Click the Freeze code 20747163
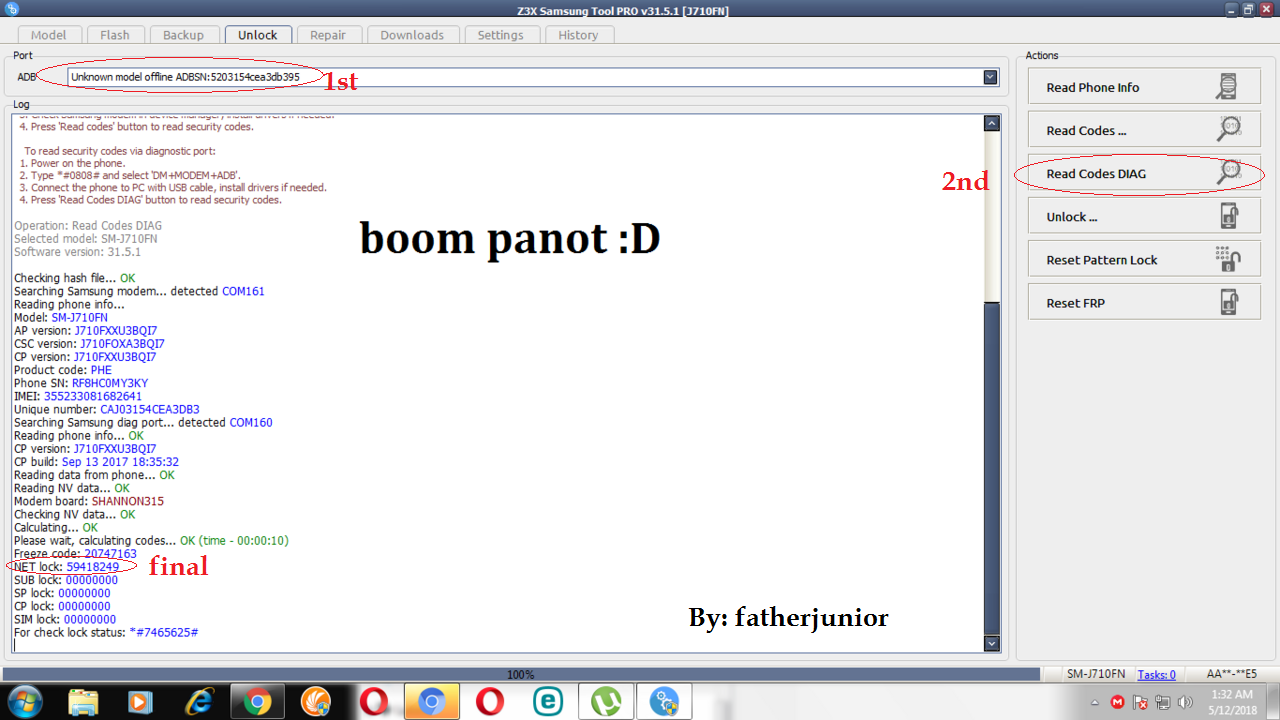This screenshot has width=1280, height=720. [x=110, y=554]
